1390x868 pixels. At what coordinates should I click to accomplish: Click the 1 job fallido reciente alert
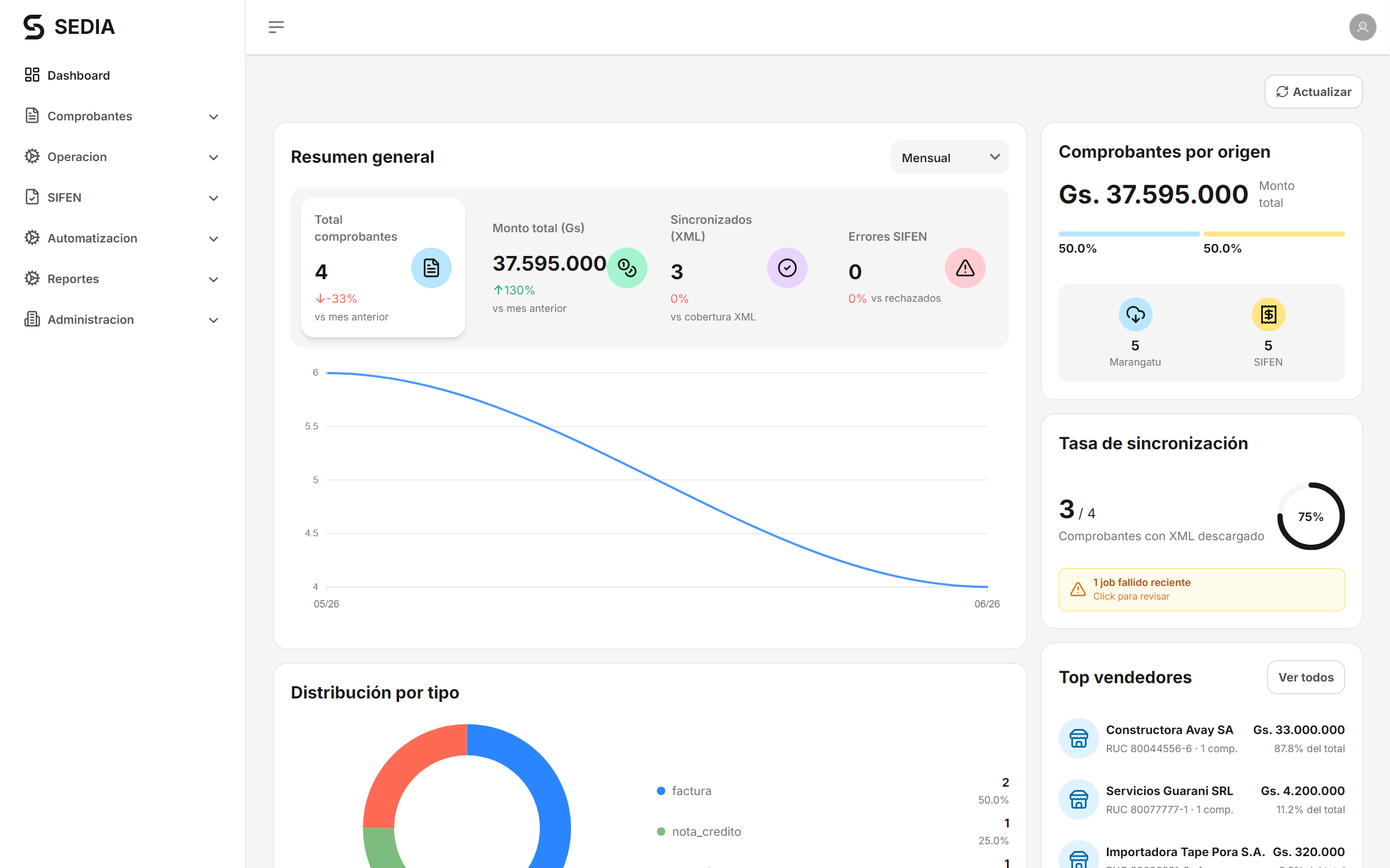(x=1201, y=589)
